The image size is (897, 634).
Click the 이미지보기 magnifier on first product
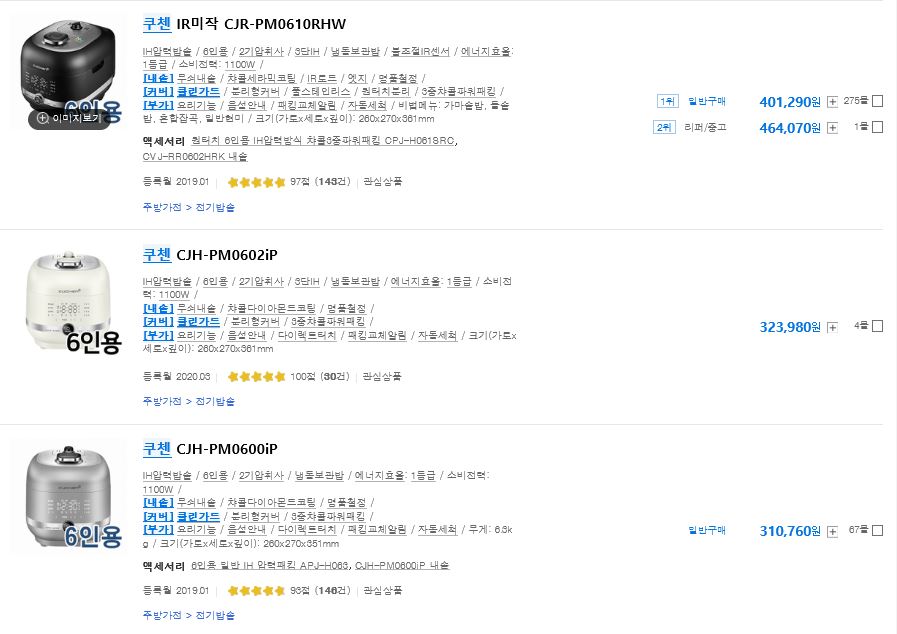[x=69, y=118]
